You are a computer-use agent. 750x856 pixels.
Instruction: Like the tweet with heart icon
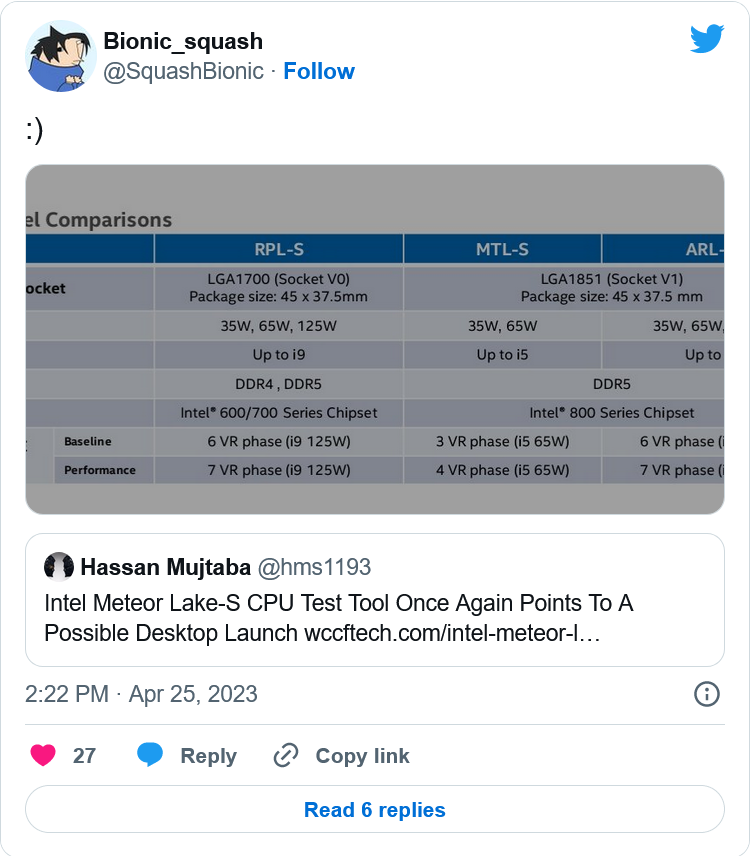(43, 755)
